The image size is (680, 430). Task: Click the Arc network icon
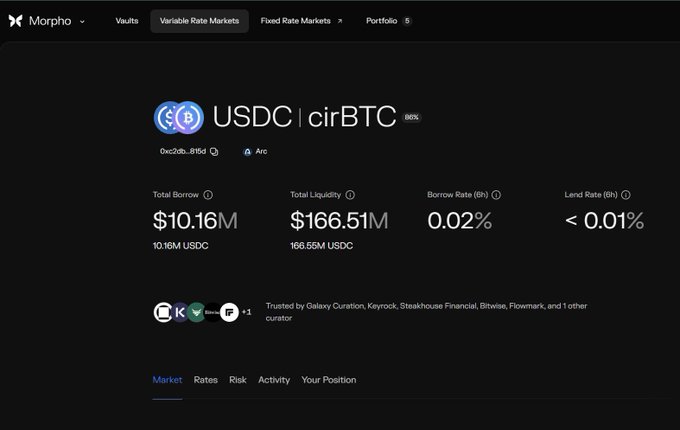pos(247,152)
